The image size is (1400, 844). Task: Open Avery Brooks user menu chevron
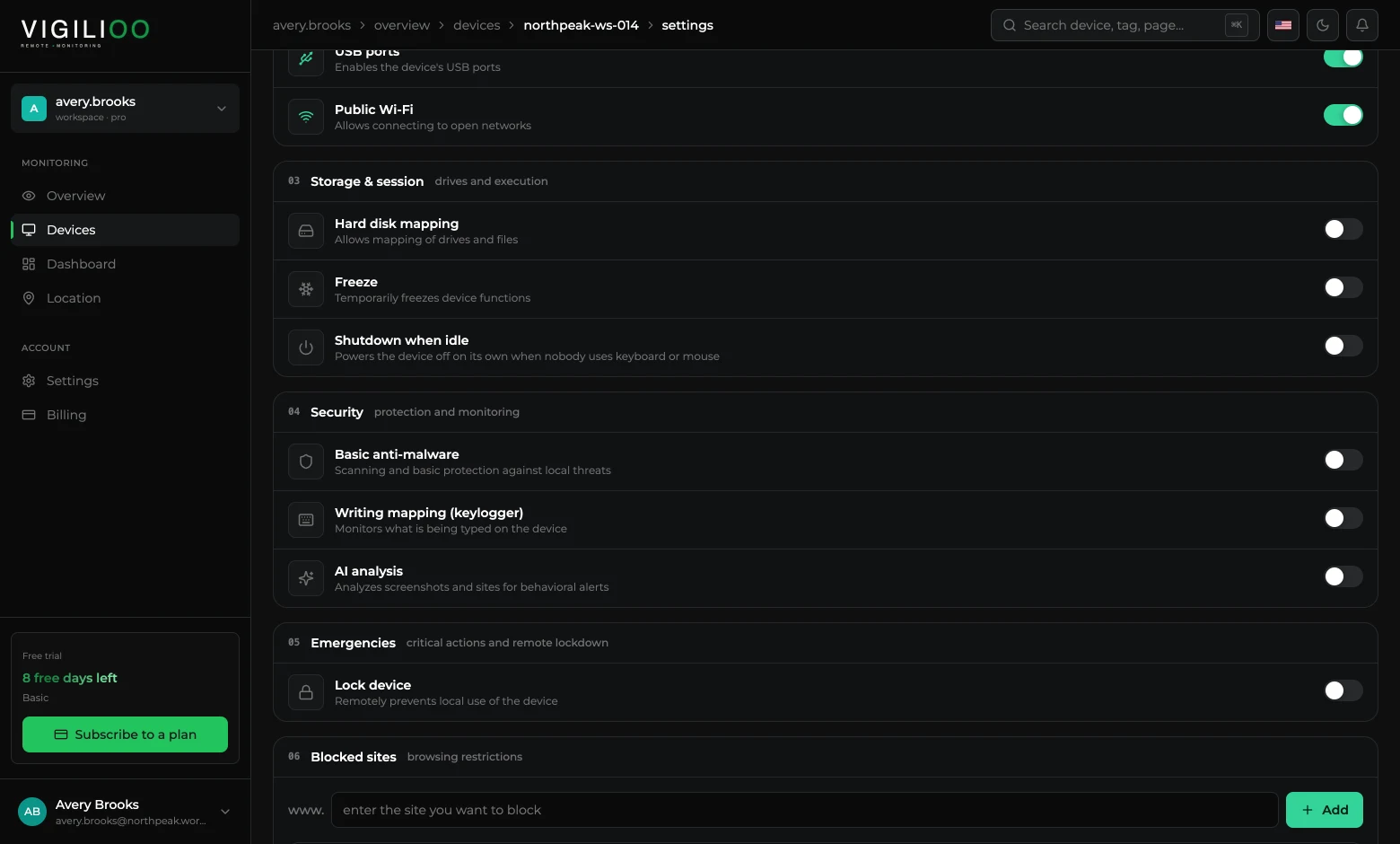tap(225, 812)
